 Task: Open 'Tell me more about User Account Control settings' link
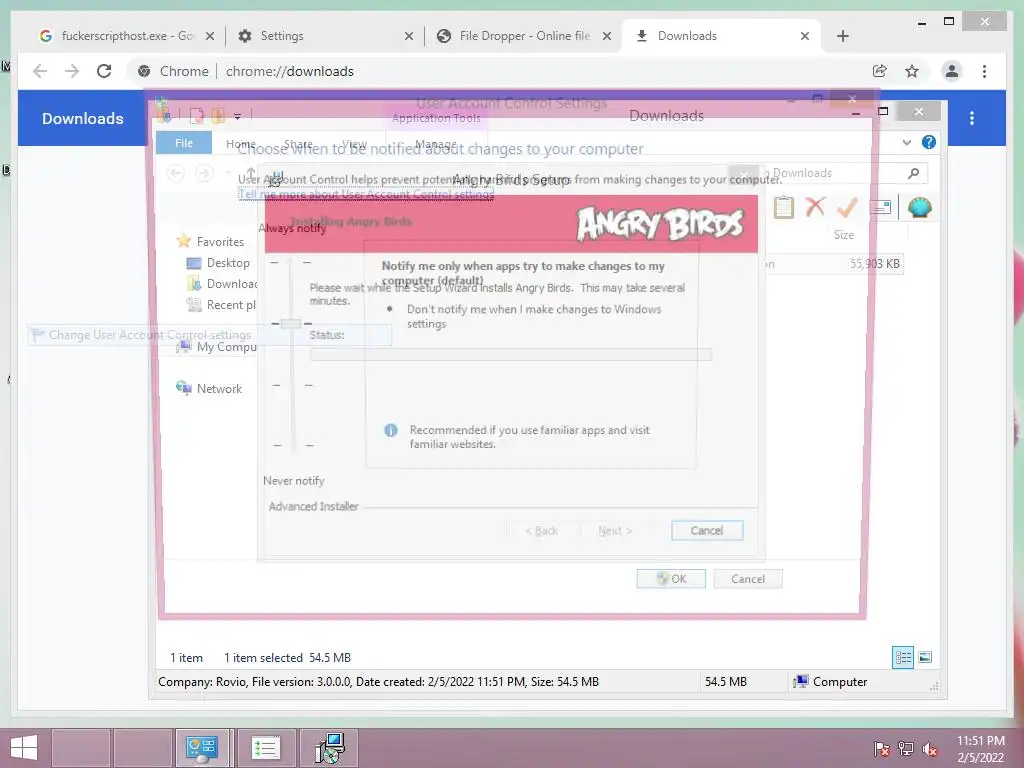[x=366, y=194]
